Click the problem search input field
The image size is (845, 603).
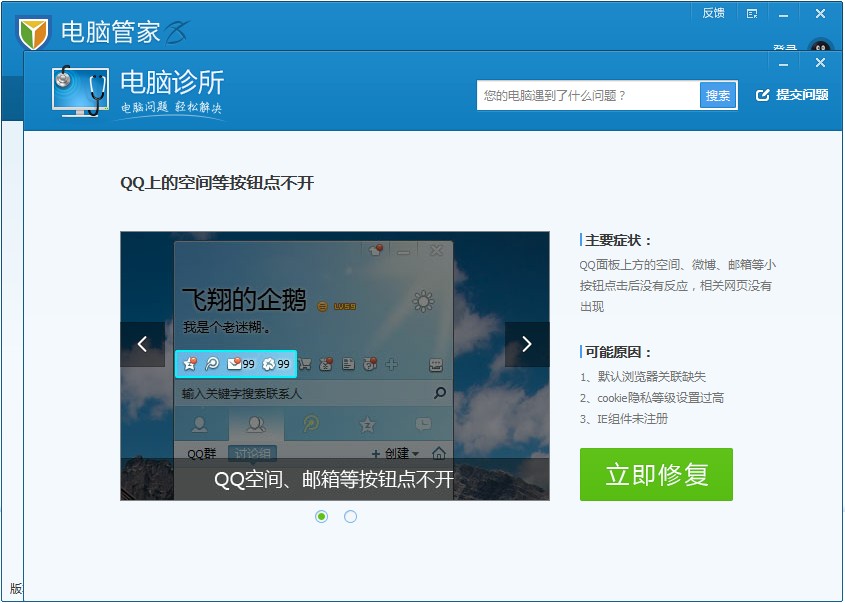click(585, 95)
